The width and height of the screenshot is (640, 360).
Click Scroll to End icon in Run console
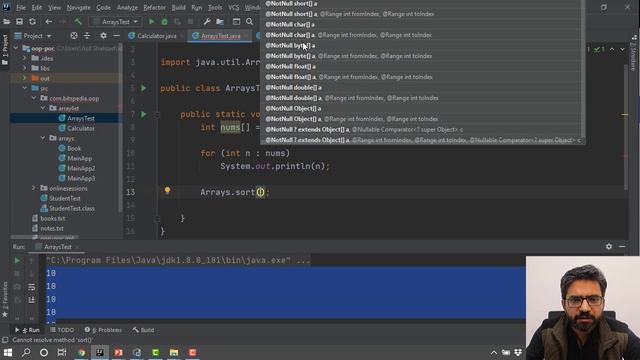31,300
